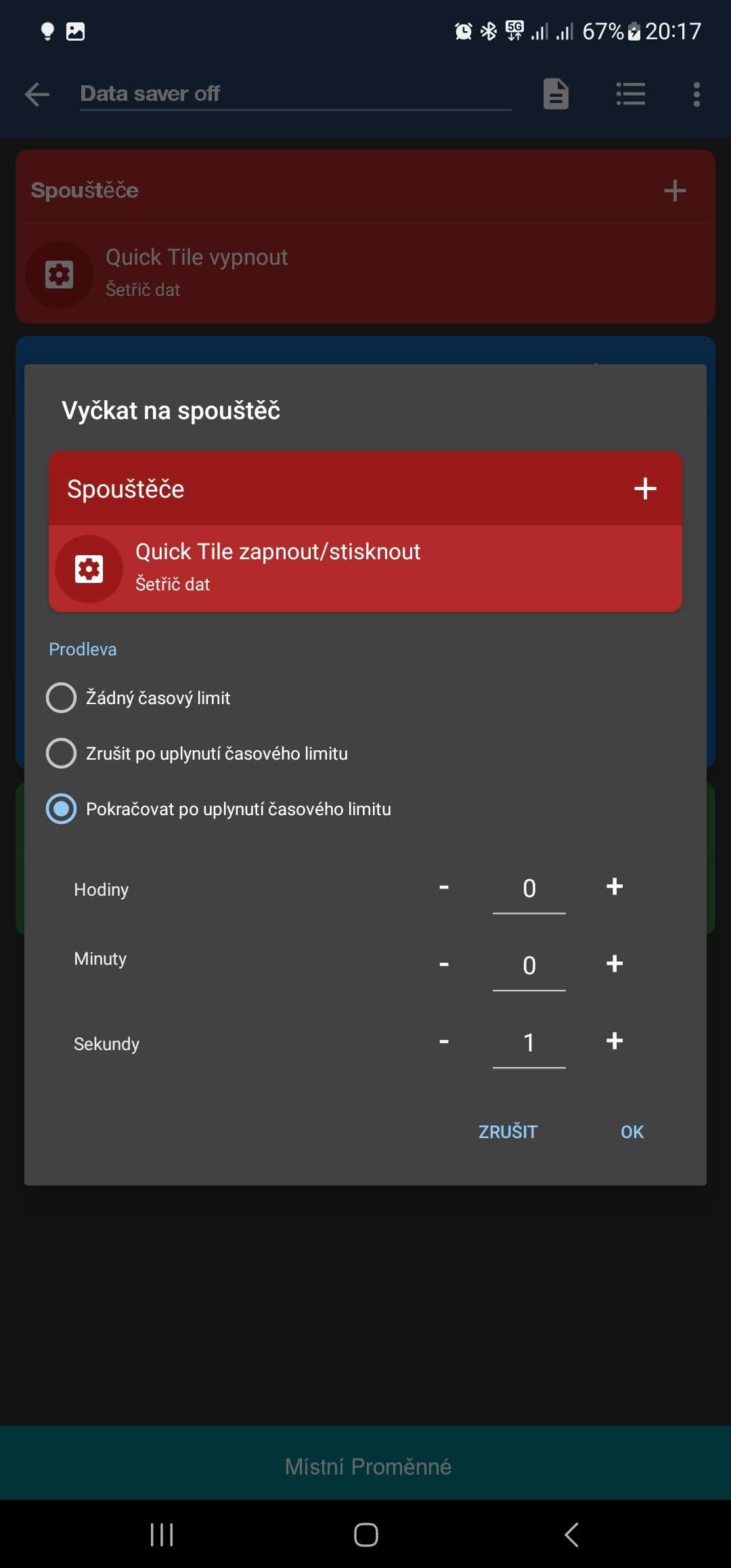Viewport: 731px width, 1568px height.
Task: Go back with the arrow icon
Action: point(37,94)
